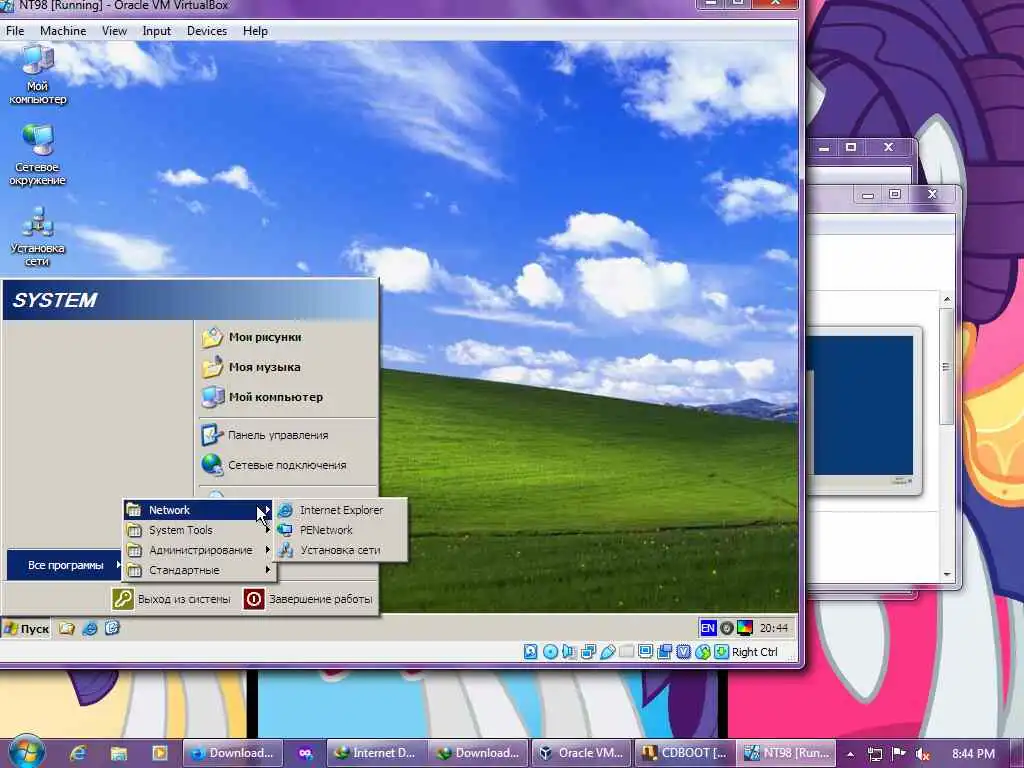Click Выход из системы button

click(172, 599)
